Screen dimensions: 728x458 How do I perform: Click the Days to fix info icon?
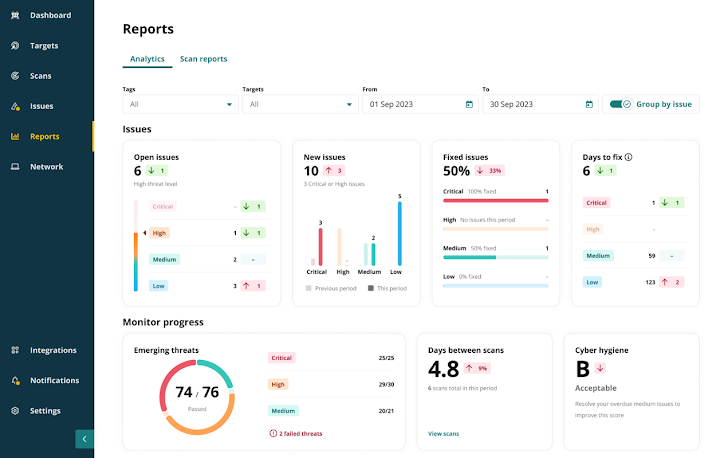pos(629,157)
